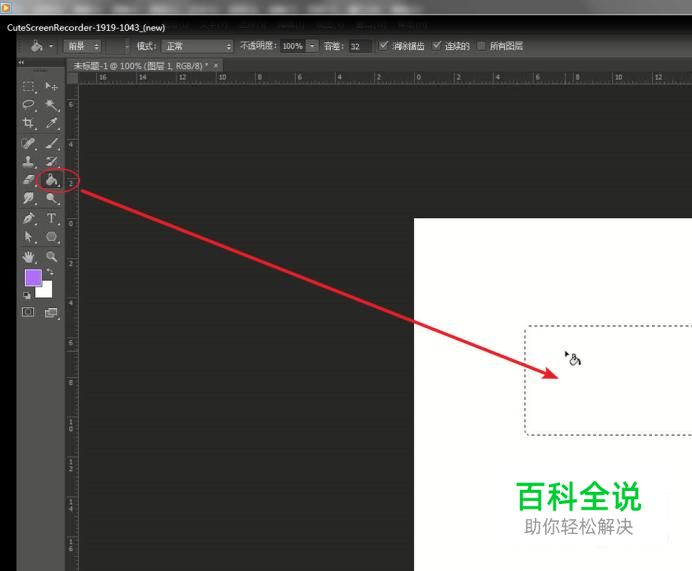The image size is (692, 571).
Task: Toggle the all layers checkbox
Action: coord(481,45)
